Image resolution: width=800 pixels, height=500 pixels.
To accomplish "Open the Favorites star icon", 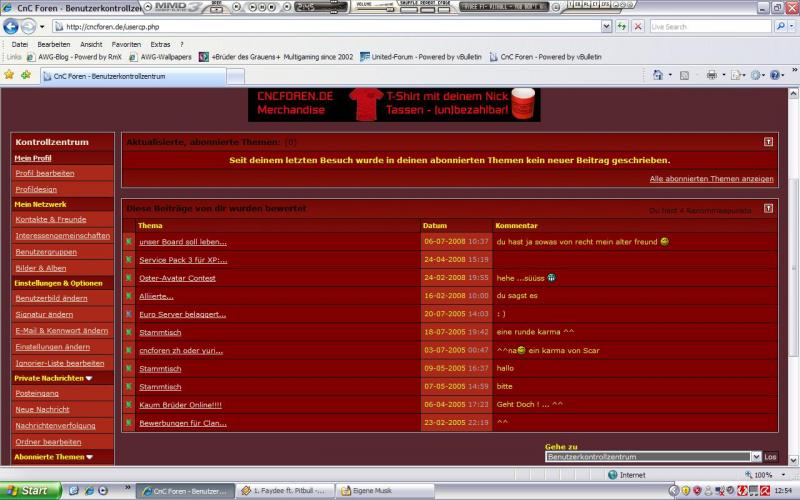I will tap(10, 75).
